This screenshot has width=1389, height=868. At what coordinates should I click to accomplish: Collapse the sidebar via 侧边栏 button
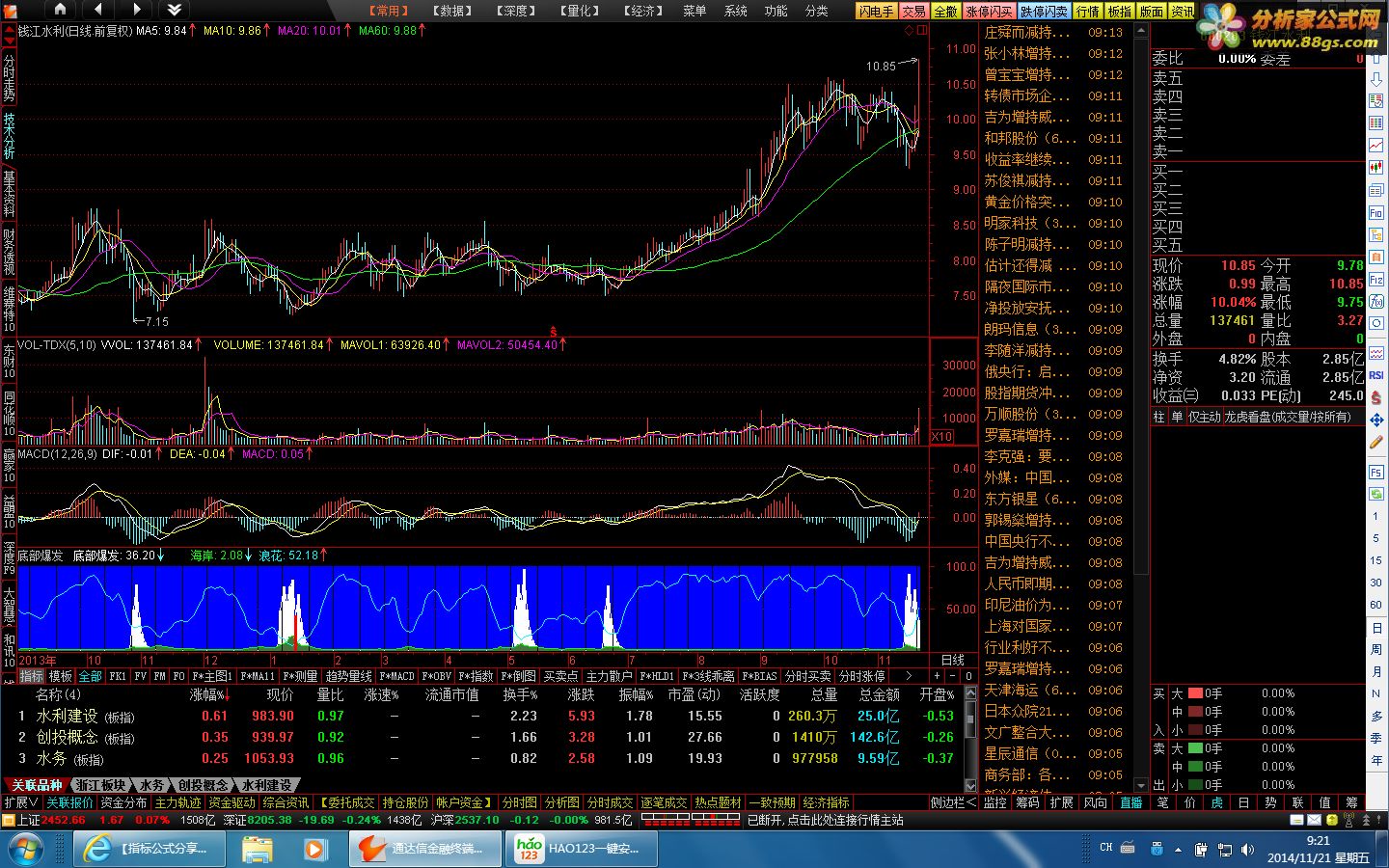coord(953,802)
